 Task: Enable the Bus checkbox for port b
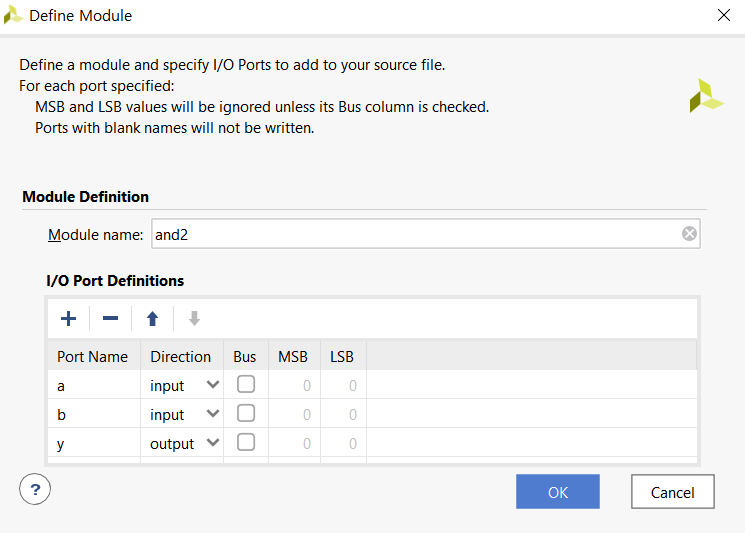click(x=245, y=414)
